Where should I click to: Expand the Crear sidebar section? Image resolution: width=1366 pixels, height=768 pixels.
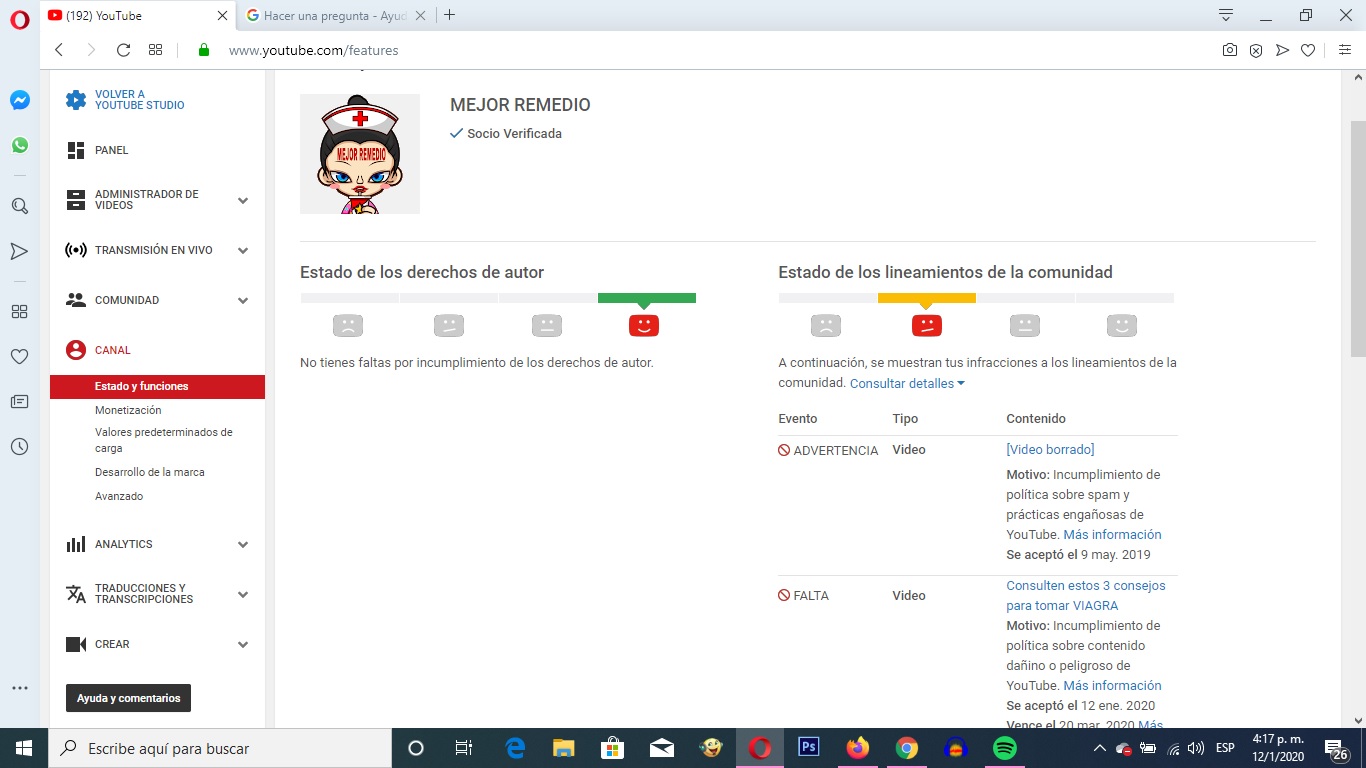point(243,644)
